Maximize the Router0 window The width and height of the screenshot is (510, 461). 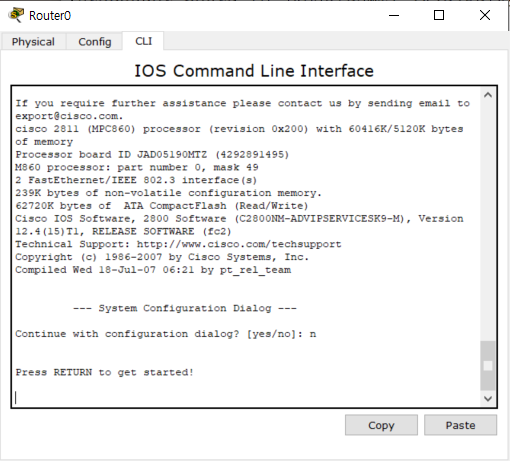coord(439,15)
